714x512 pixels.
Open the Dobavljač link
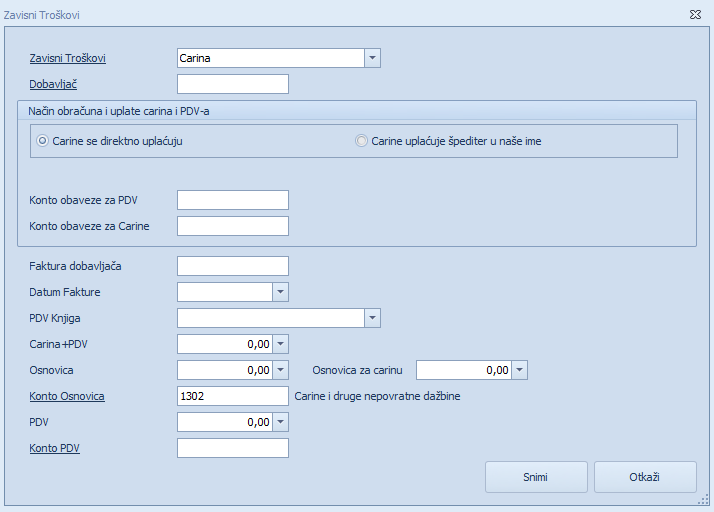53,84
